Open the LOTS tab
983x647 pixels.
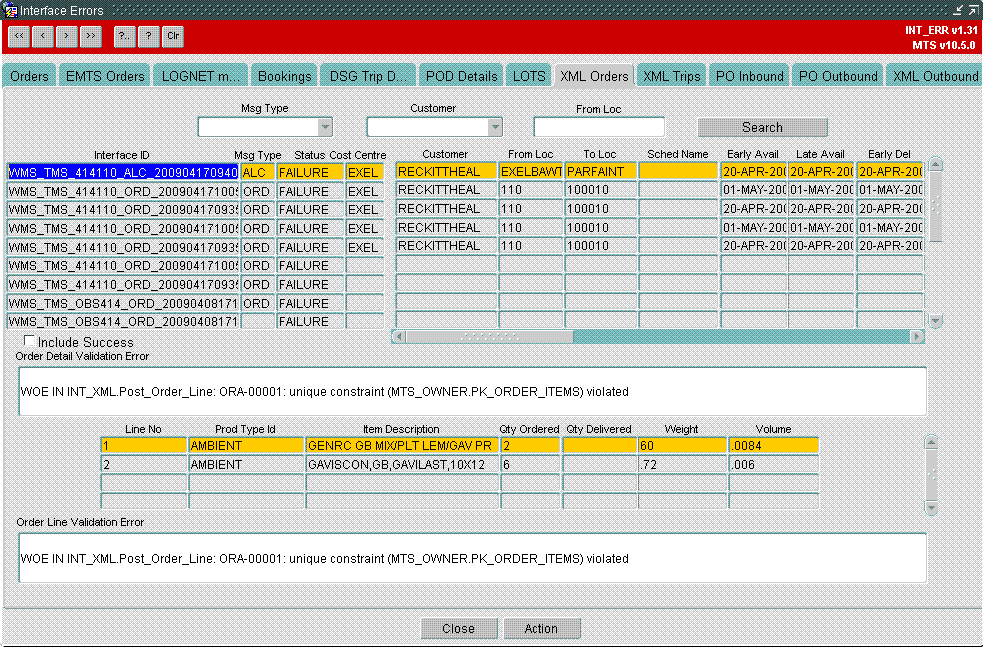(529, 76)
